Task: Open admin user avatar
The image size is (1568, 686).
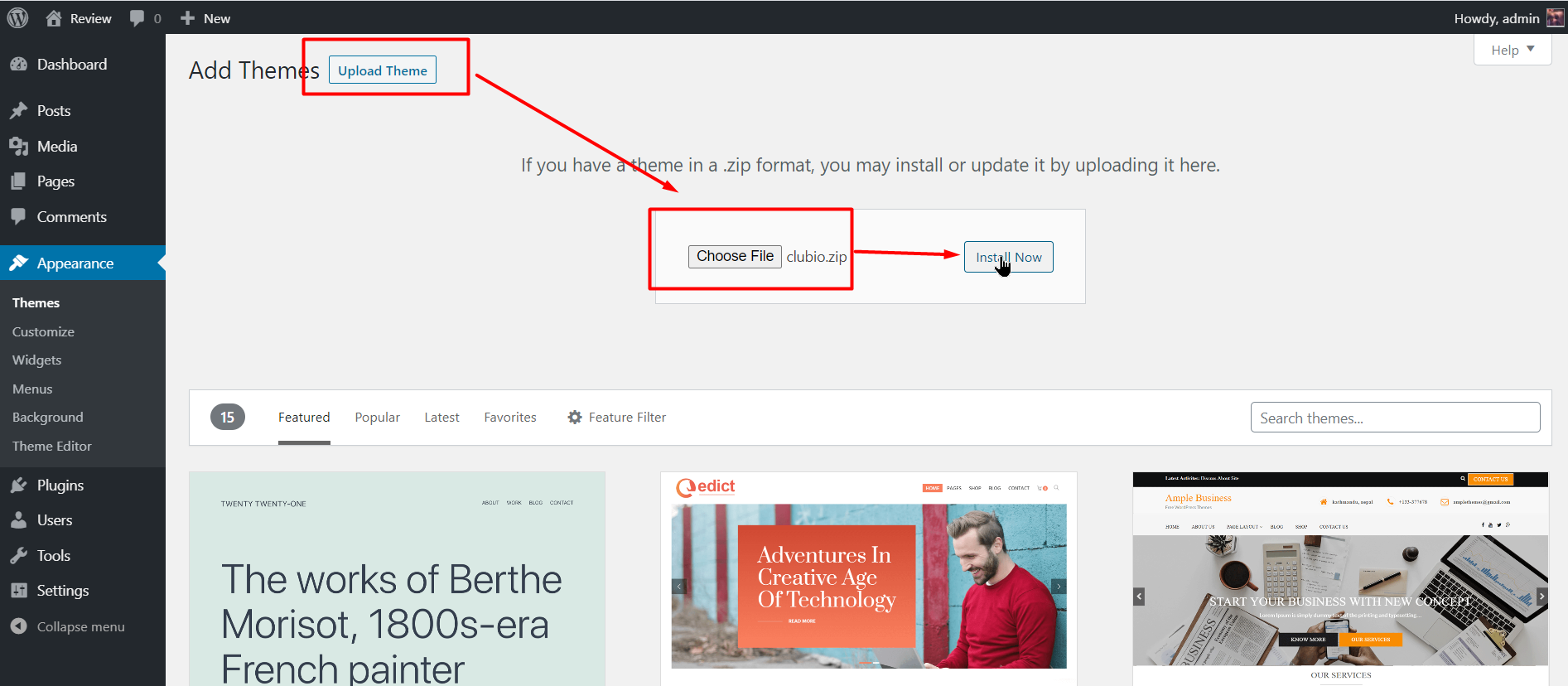Action: [x=1555, y=18]
